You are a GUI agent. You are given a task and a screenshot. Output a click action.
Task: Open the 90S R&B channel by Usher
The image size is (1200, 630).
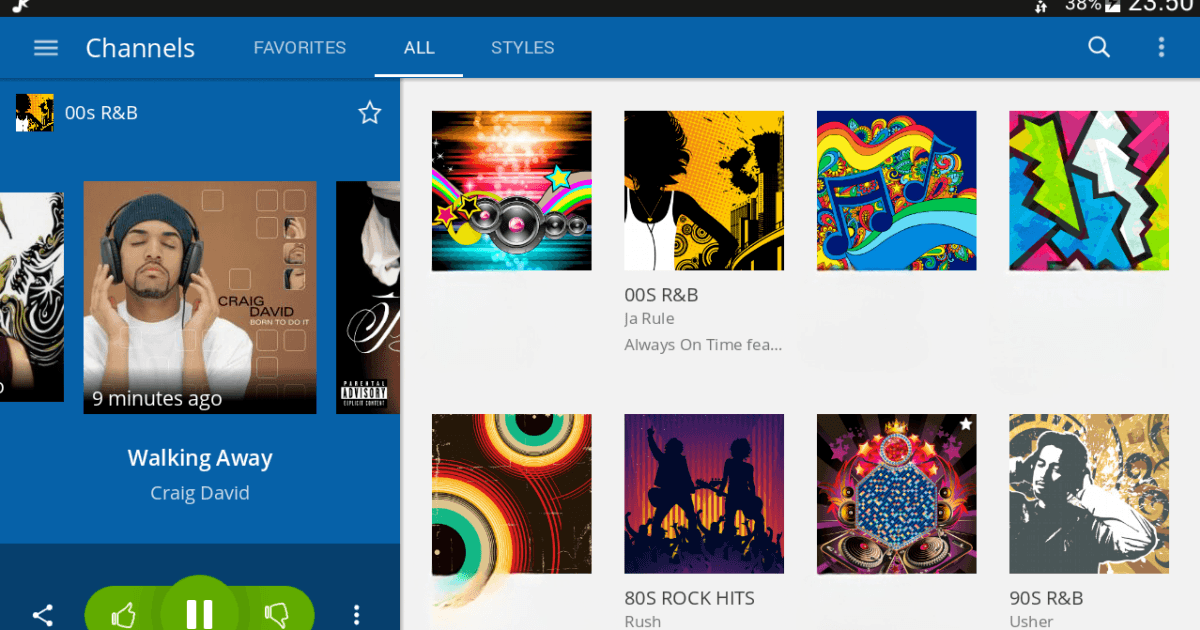coord(1088,493)
